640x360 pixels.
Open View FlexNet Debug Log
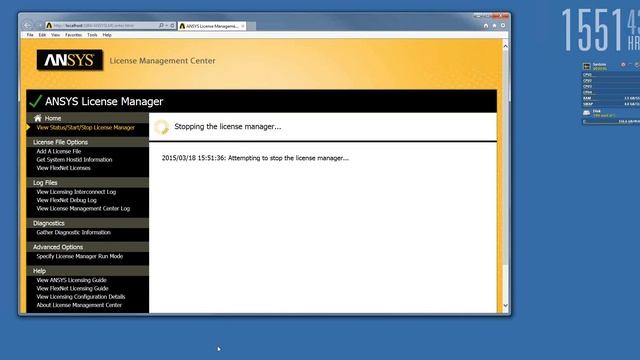click(x=67, y=200)
